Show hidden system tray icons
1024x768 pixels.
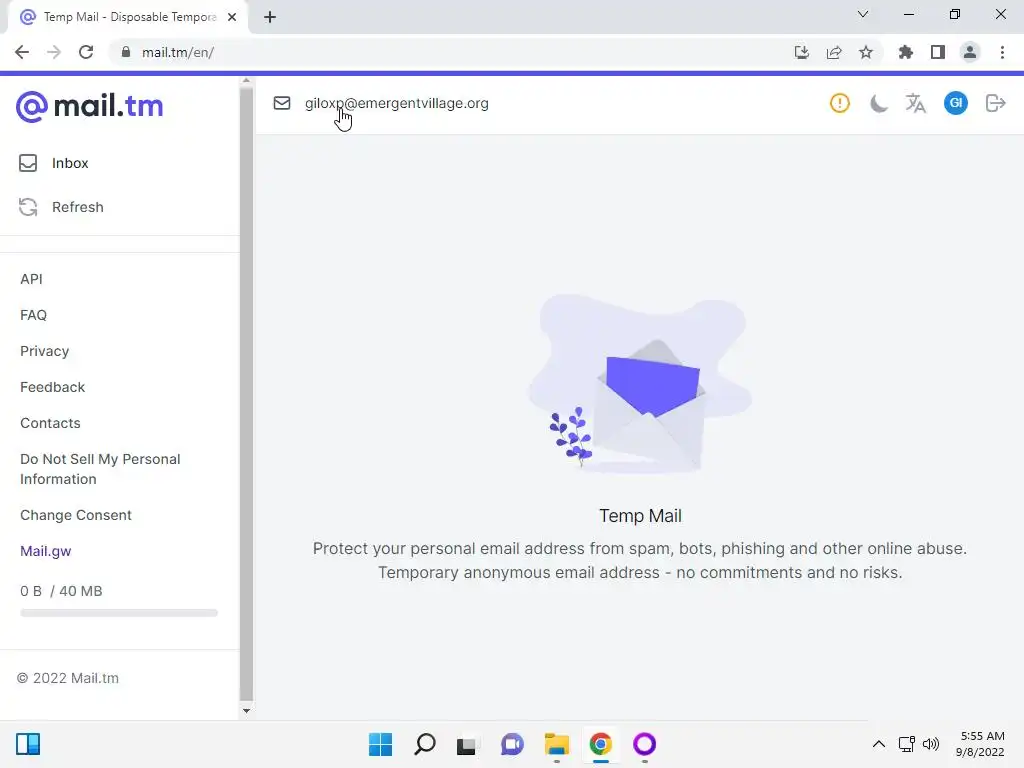click(879, 744)
